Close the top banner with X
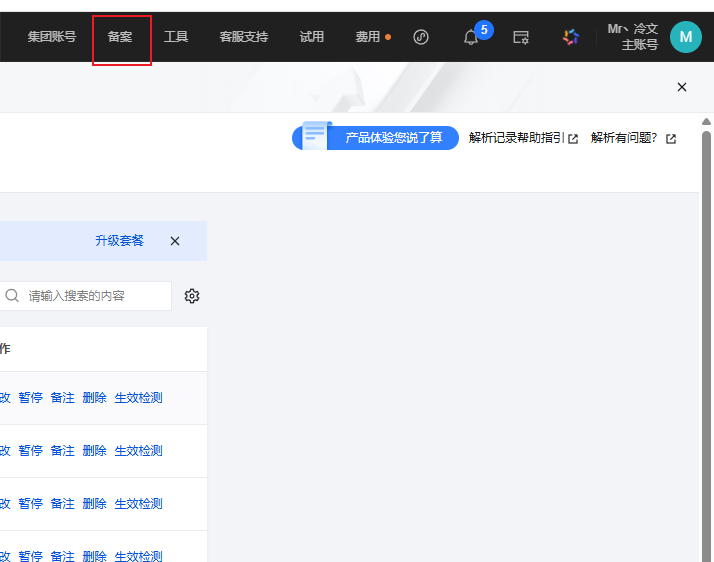 click(x=682, y=87)
